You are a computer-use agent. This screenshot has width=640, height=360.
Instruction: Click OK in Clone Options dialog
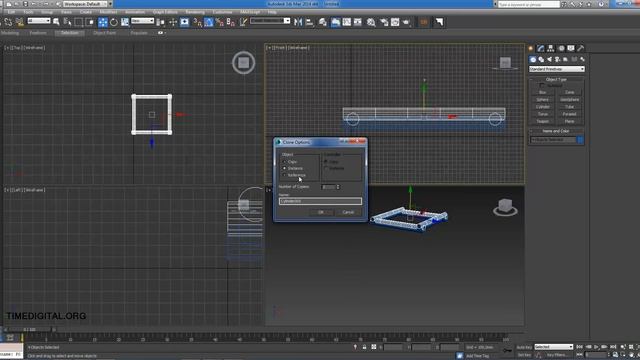[x=321, y=212]
